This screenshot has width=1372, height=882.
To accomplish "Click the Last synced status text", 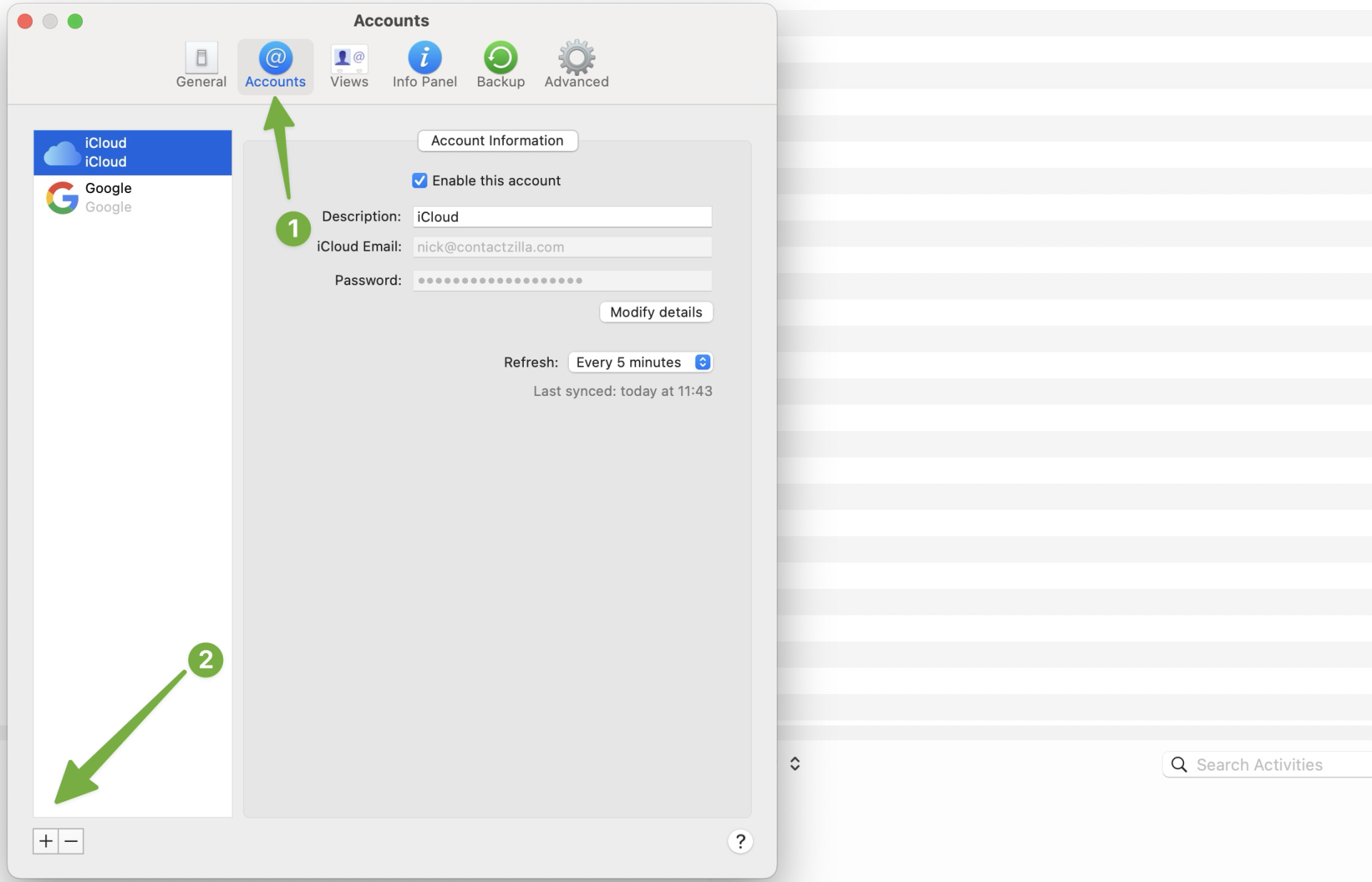I will point(622,391).
